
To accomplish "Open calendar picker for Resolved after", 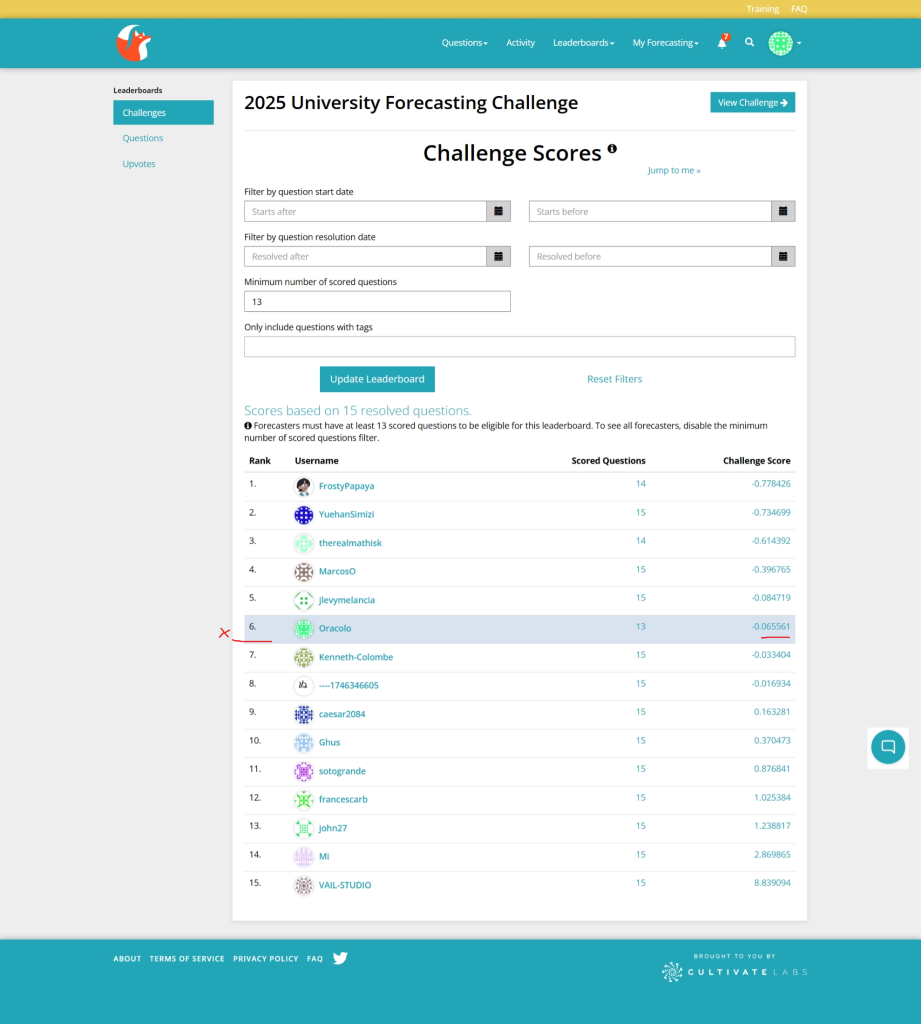I will (x=498, y=256).
